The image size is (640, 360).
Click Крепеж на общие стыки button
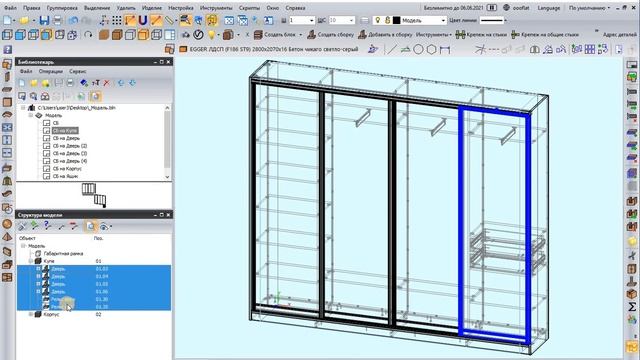[x=544, y=35]
